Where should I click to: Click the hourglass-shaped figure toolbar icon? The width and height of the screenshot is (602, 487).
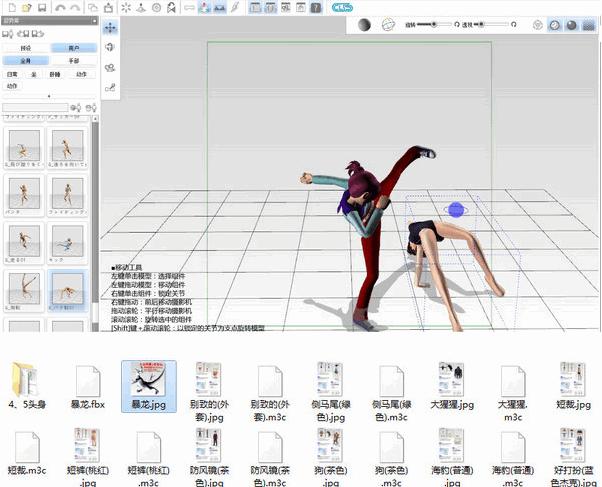[172, 7]
